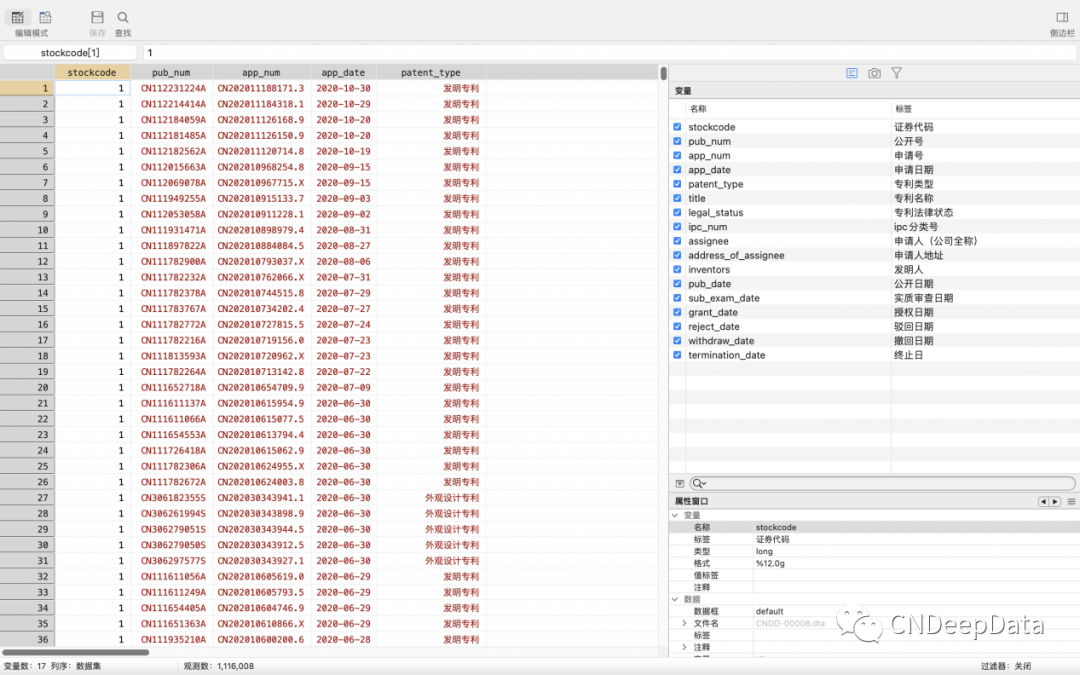Select the termination_date variable row
This screenshot has width=1080, height=675.
[875, 355]
